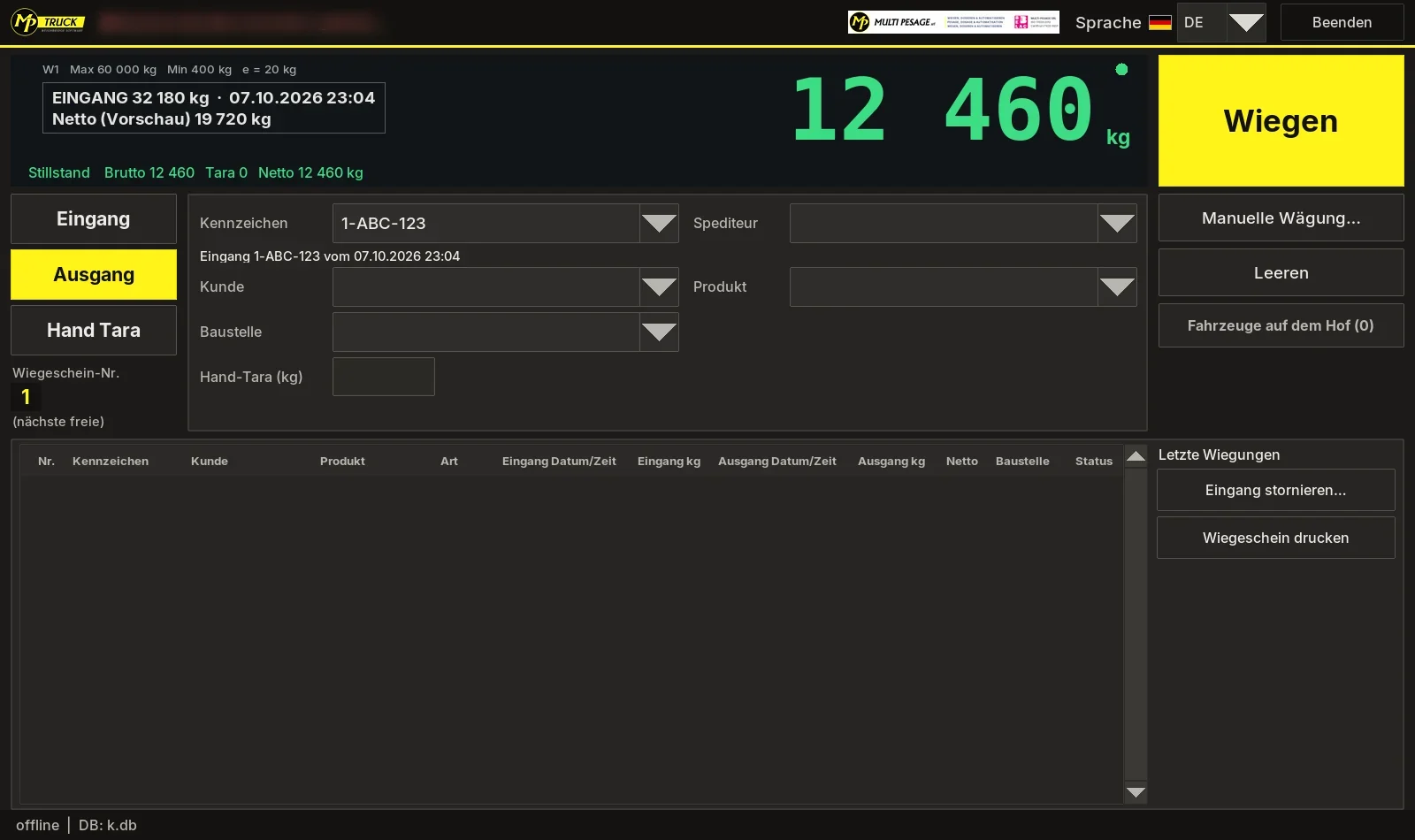
Task: Click the scroll up arrow in the weighing table
Action: click(x=1136, y=456)
